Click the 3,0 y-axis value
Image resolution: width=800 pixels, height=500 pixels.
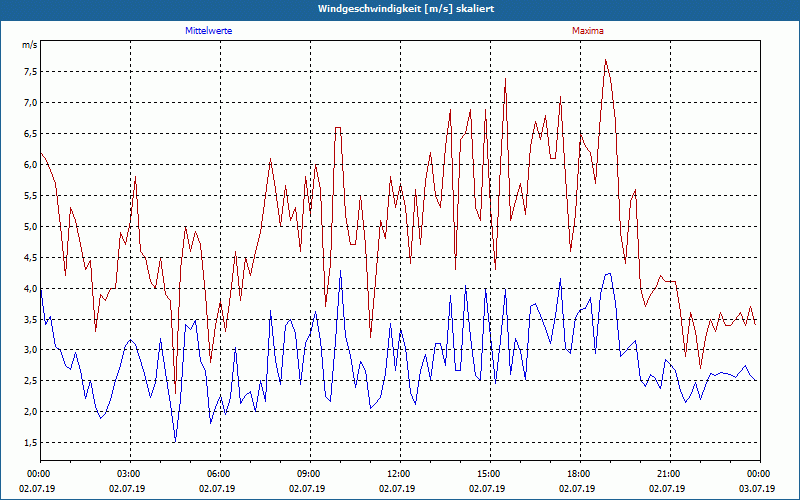[x=31, y=349]
